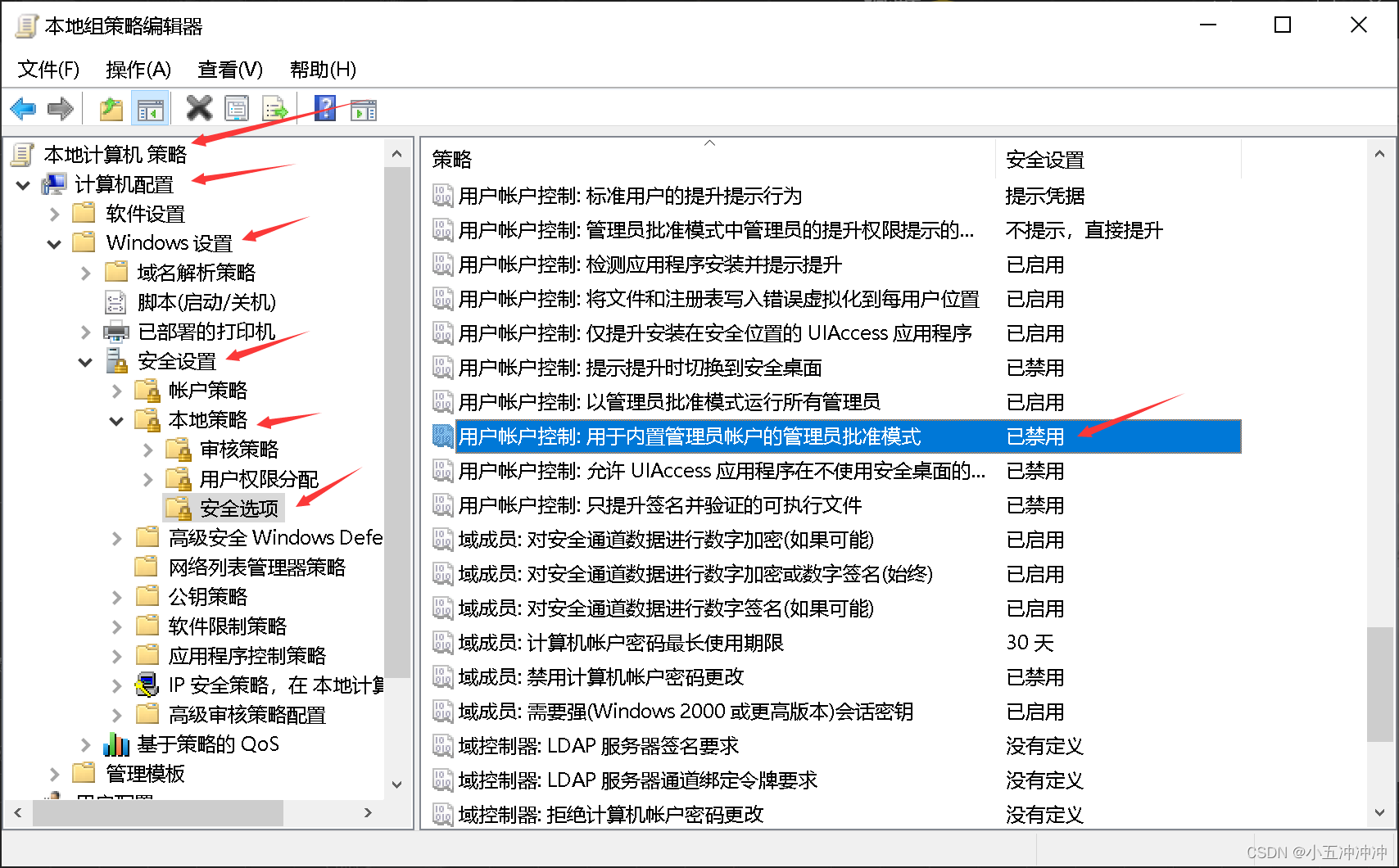Click the policy list vertical scrollbar thumb
This screenshot has width=1399, height=868.
[1379, 685]
